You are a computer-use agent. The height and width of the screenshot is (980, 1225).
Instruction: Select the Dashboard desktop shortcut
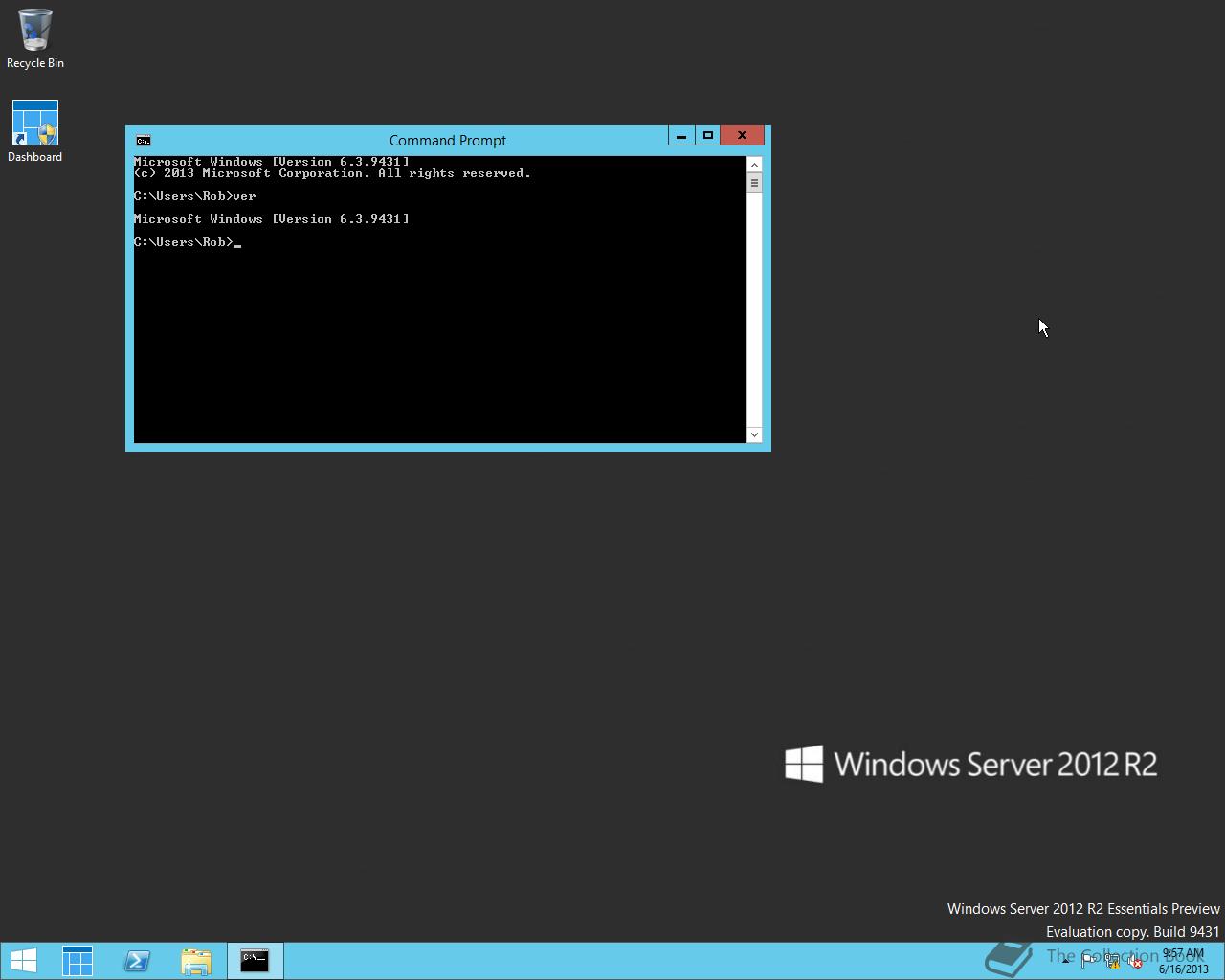point(35,132)
